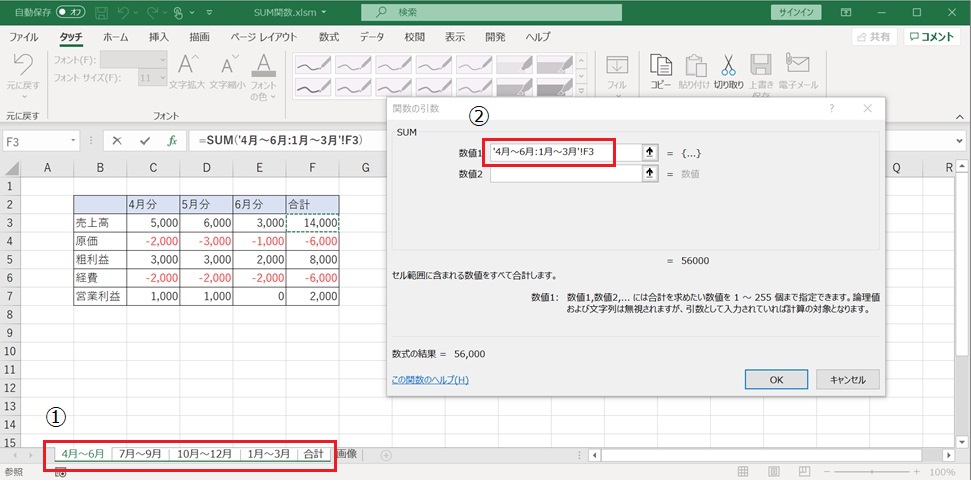Click 数値2 range selector arrow icon
This screenshot has height=482, width=971.
(649, 173)
